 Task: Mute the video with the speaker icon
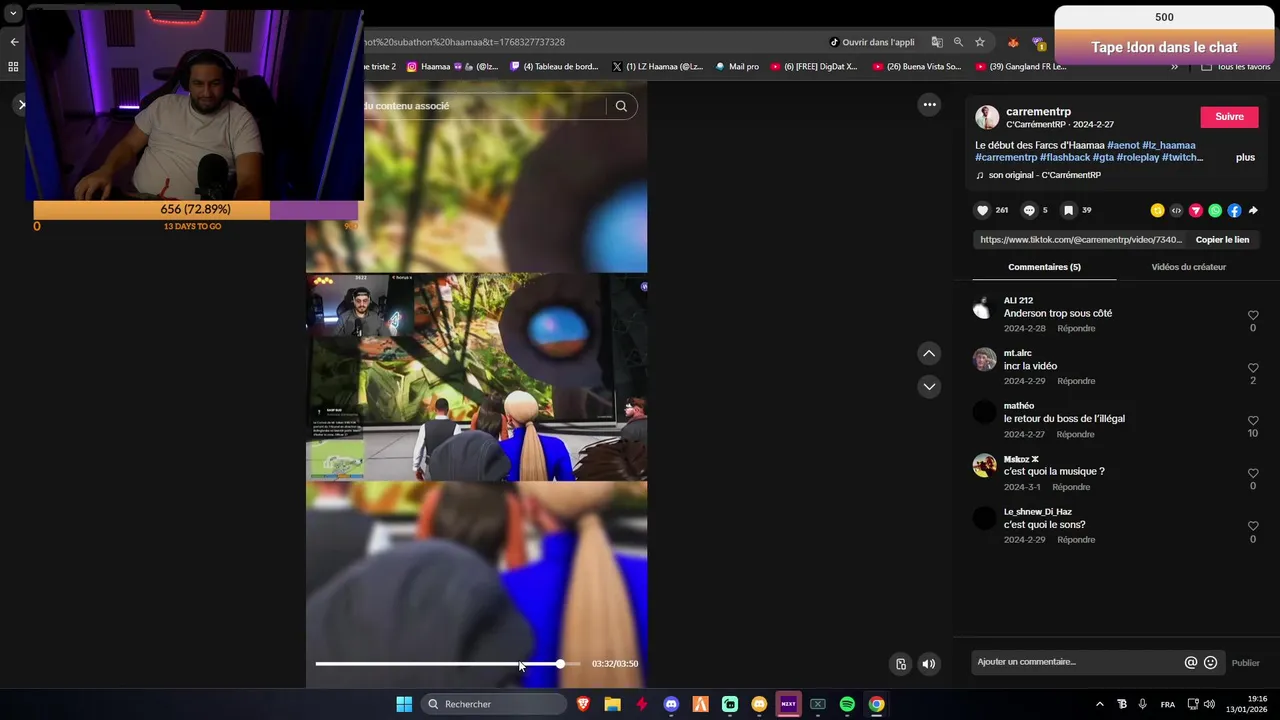[929, 663]
